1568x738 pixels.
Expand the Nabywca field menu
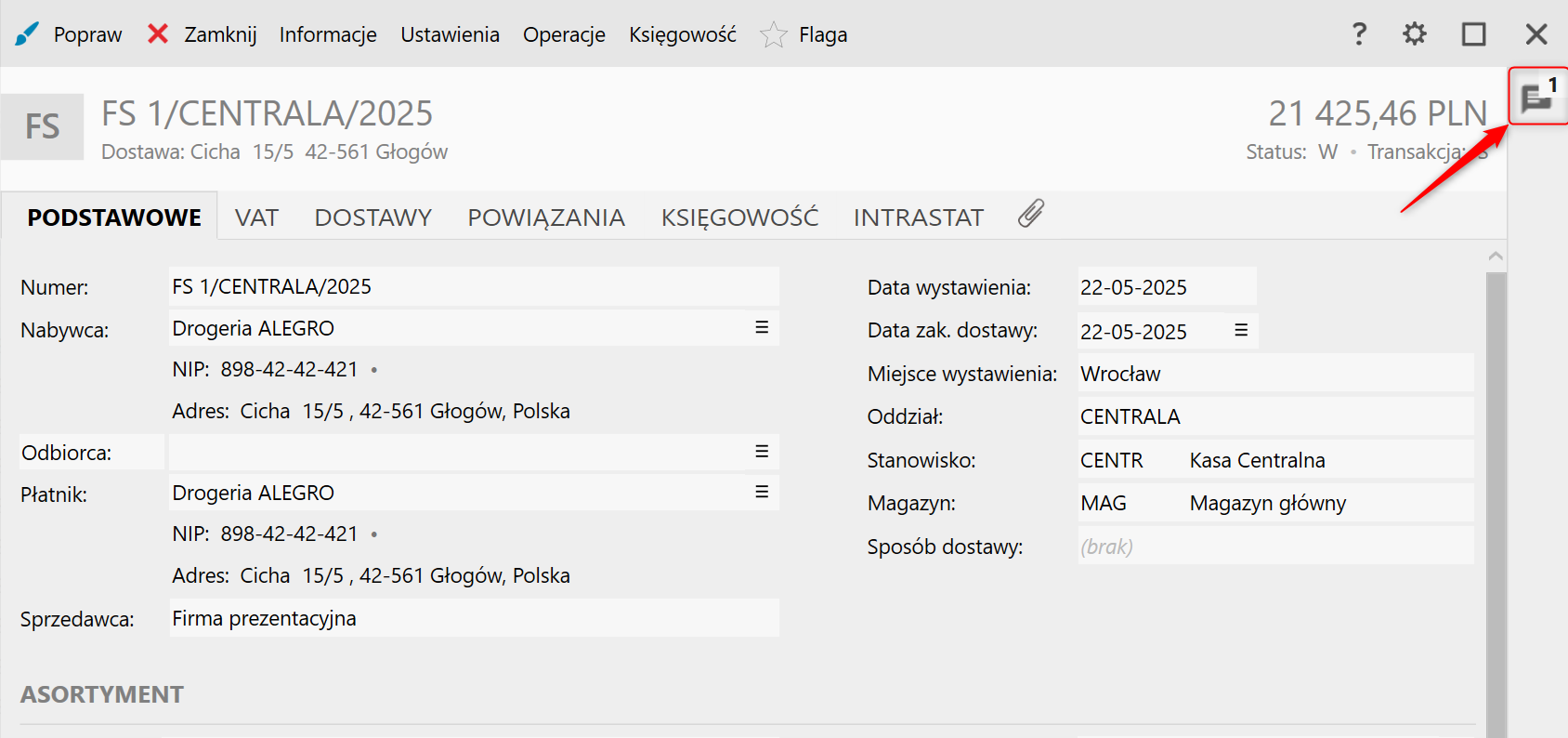tap(762, 327)
